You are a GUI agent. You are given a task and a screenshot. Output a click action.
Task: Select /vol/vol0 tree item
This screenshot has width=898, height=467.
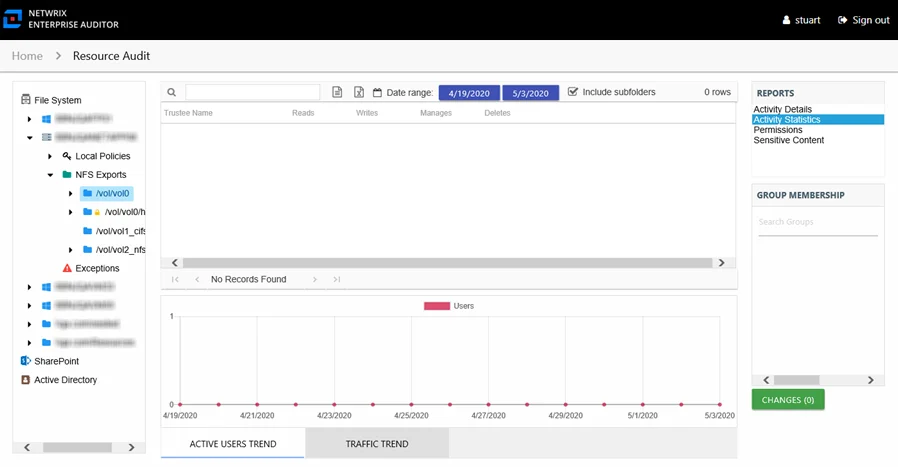click(x=107, y=193)
